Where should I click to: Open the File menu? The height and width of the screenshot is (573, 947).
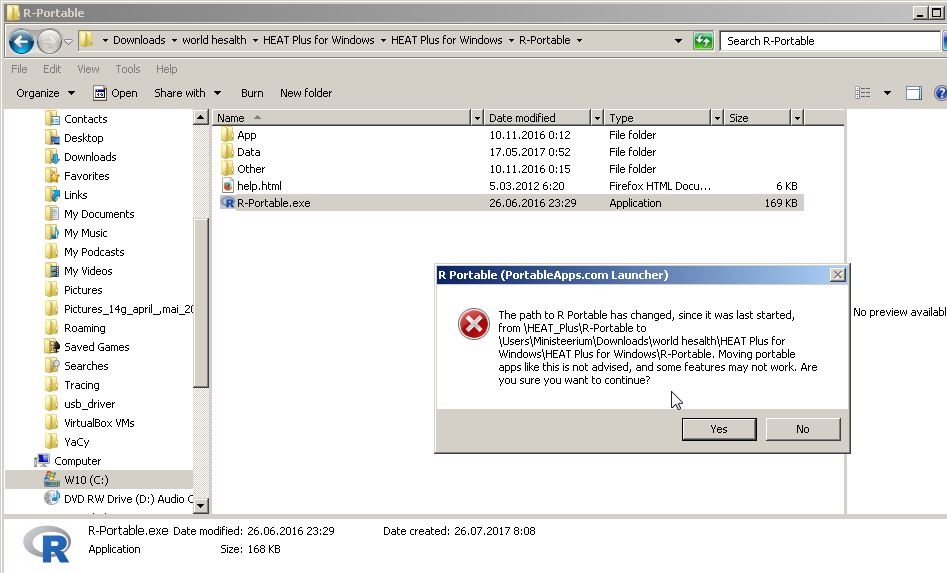(19, 69)
